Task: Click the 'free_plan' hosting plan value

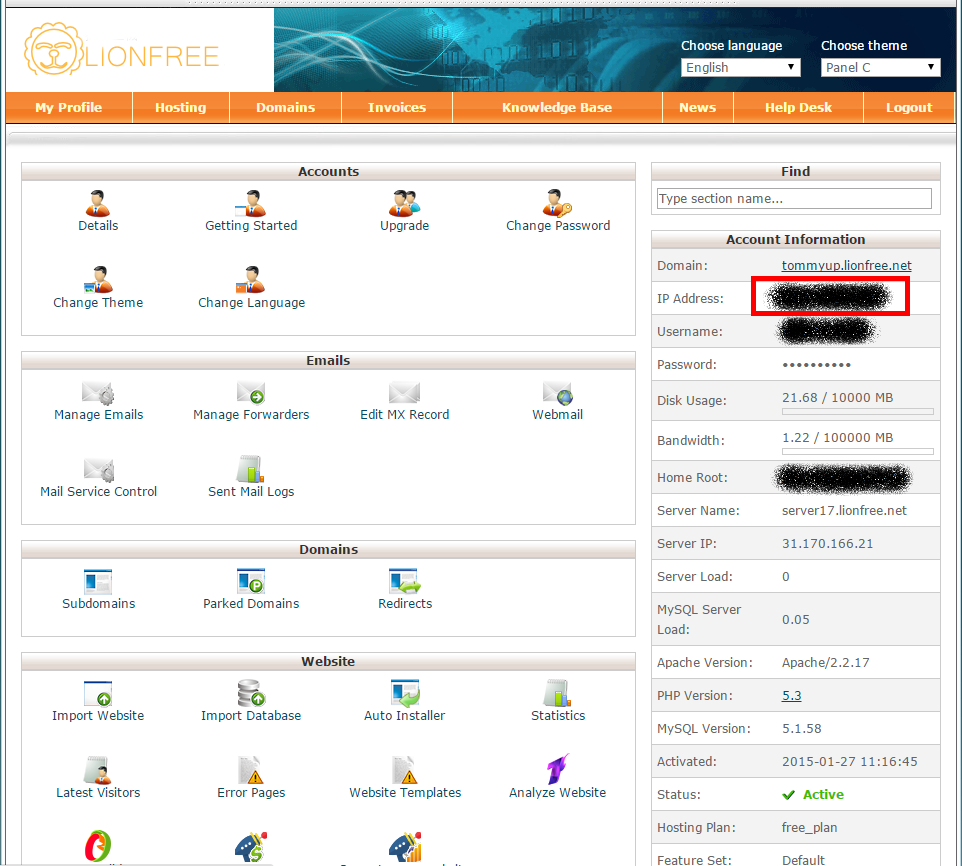Action: pos(809,828)
